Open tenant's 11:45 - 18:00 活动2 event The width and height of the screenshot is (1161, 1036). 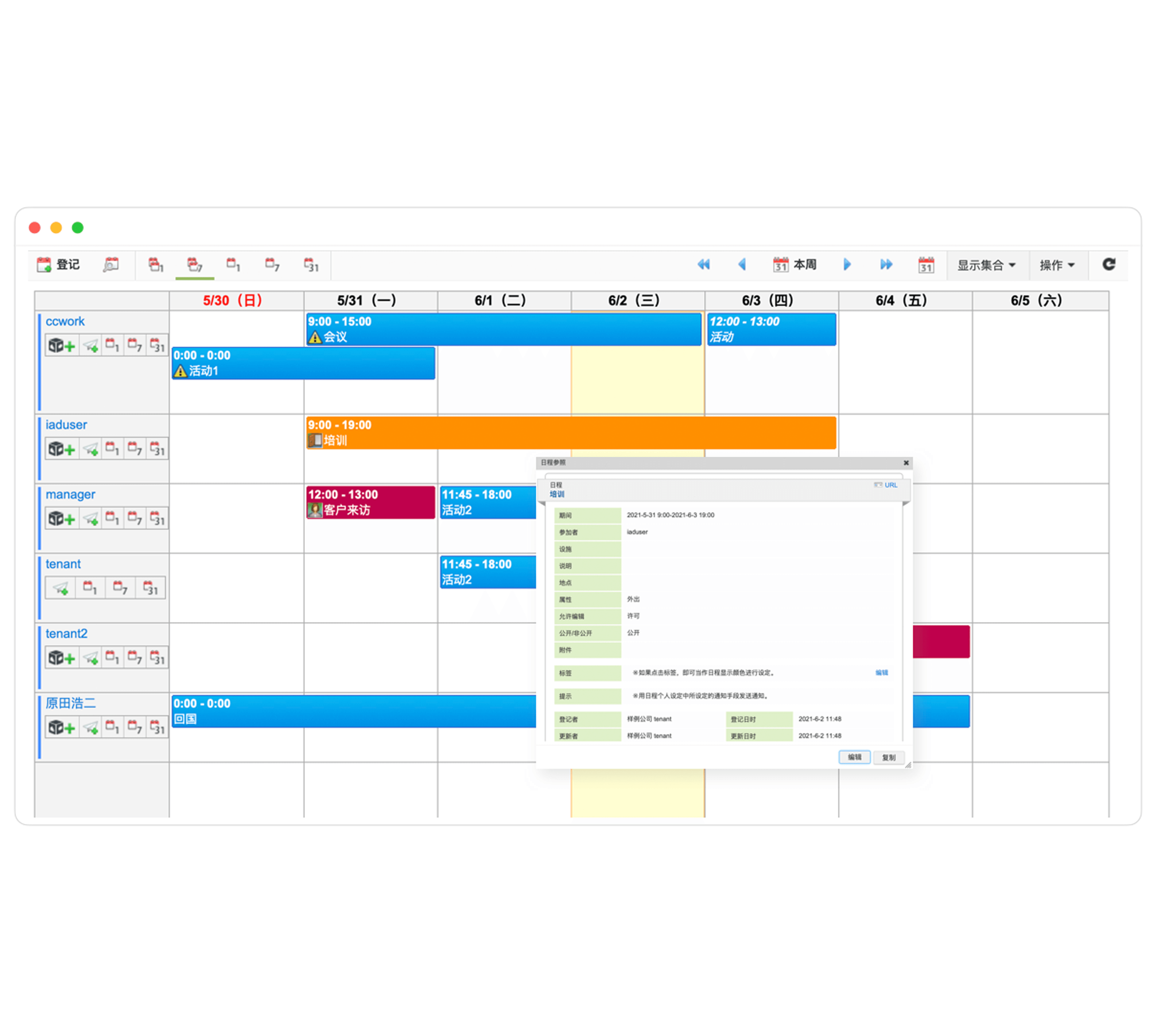[x=488, y=572]
